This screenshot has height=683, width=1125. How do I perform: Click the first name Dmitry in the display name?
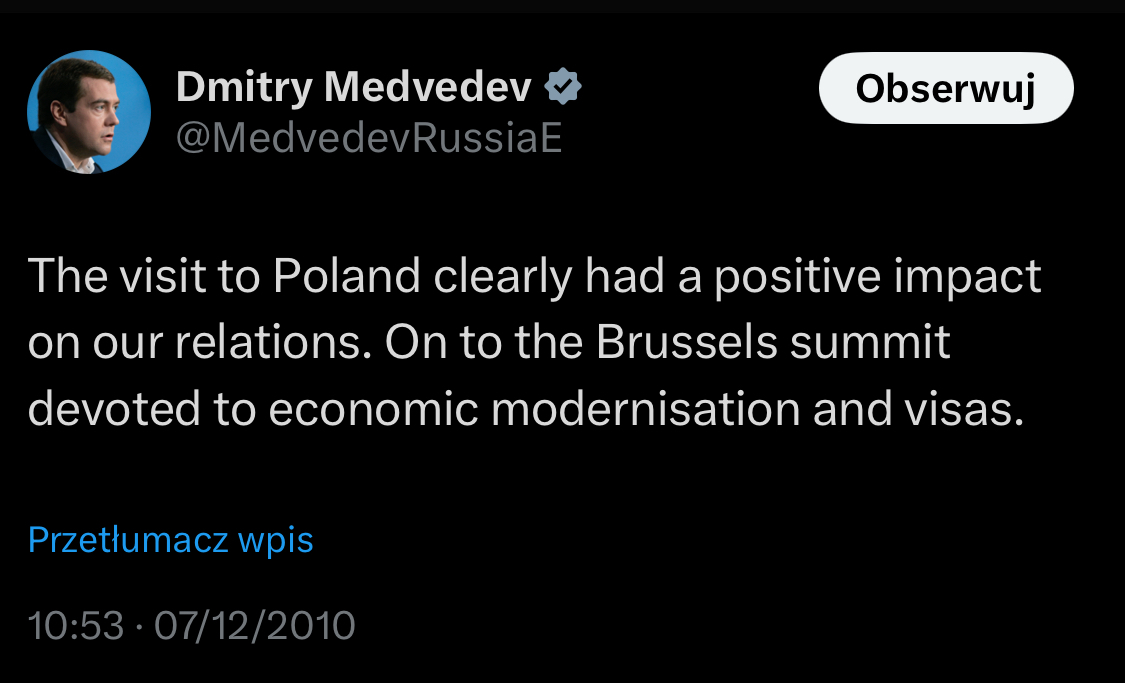[244, 89]
